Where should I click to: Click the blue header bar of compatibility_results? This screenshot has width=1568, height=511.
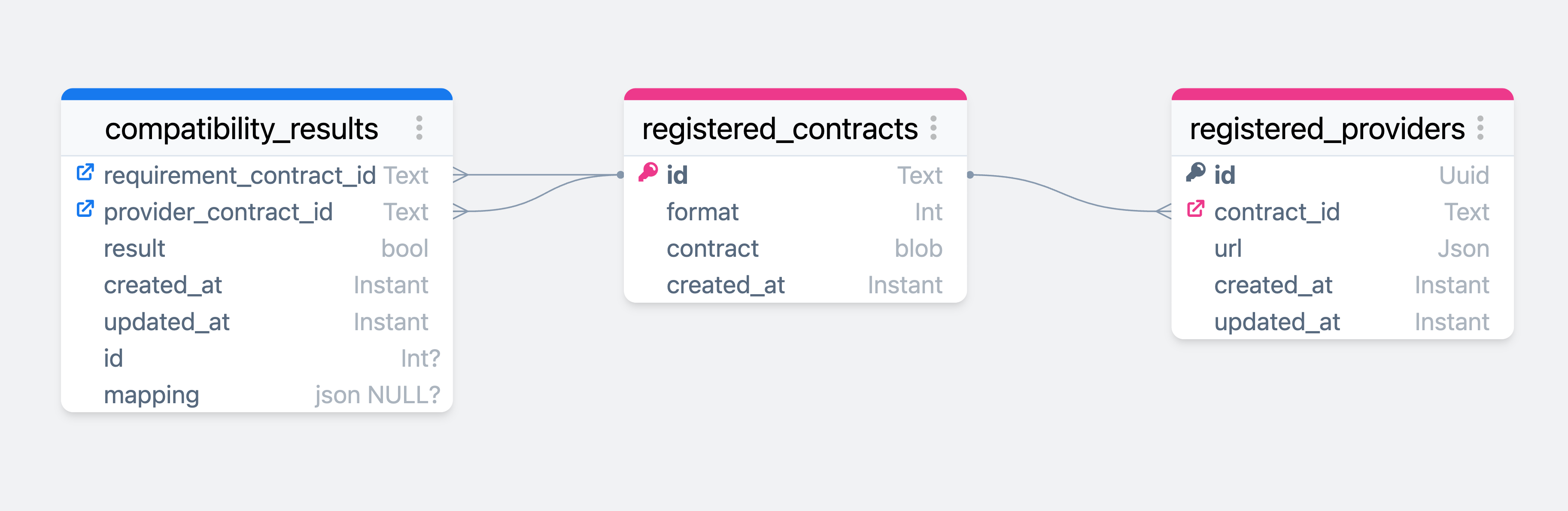[x=256, y=94]
